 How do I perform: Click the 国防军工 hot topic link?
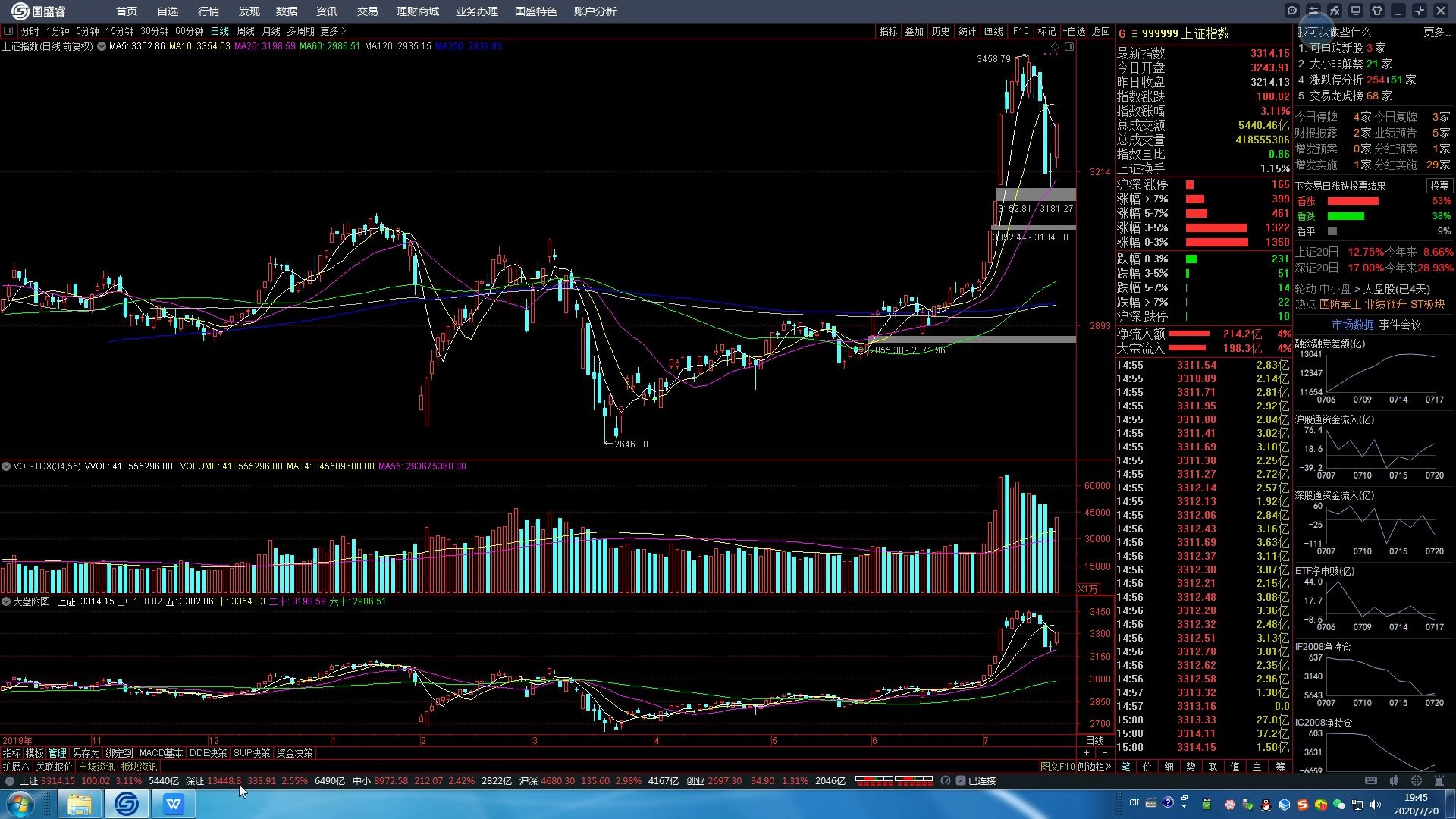(1340, 304)
